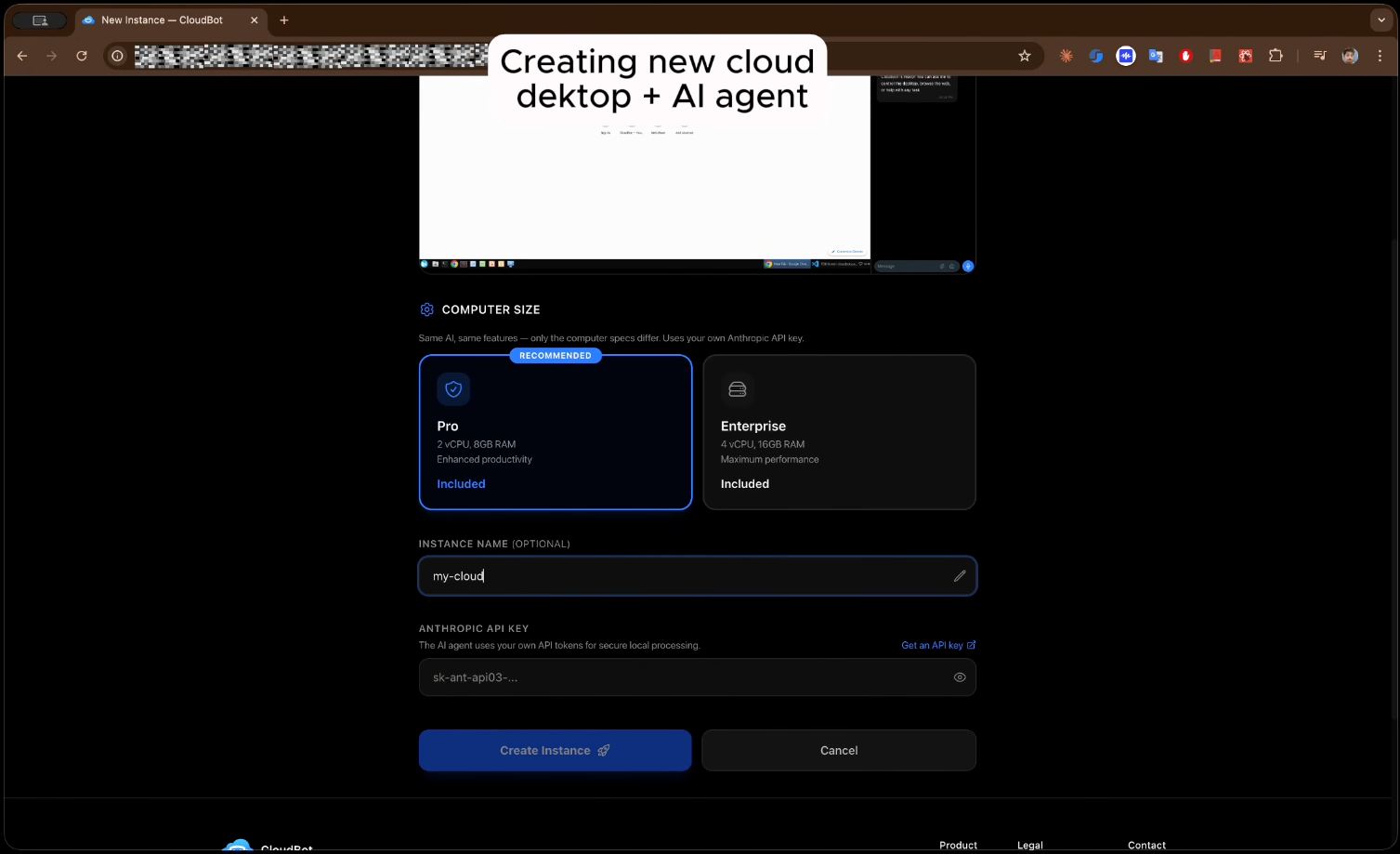Viewport: 1400px width, 854px height.
Task: Open the Product section in the footer
Action: click(958, 845)
